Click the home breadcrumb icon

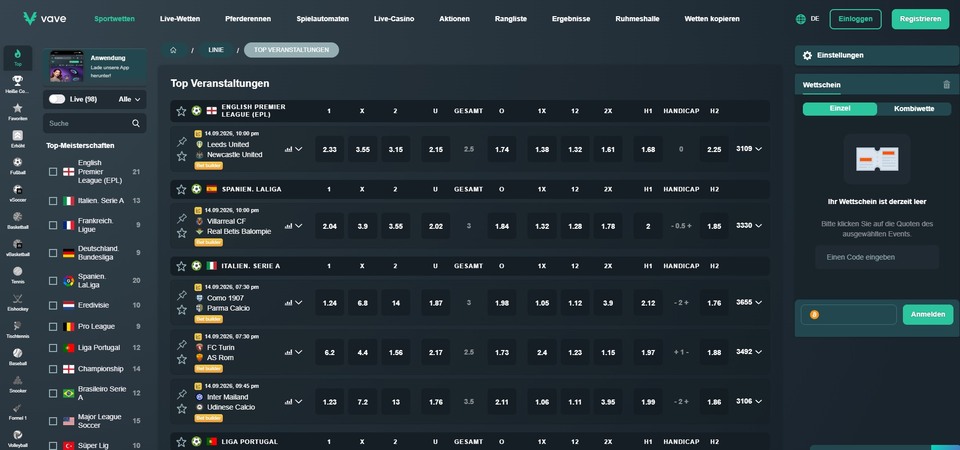tap(173, 50)
